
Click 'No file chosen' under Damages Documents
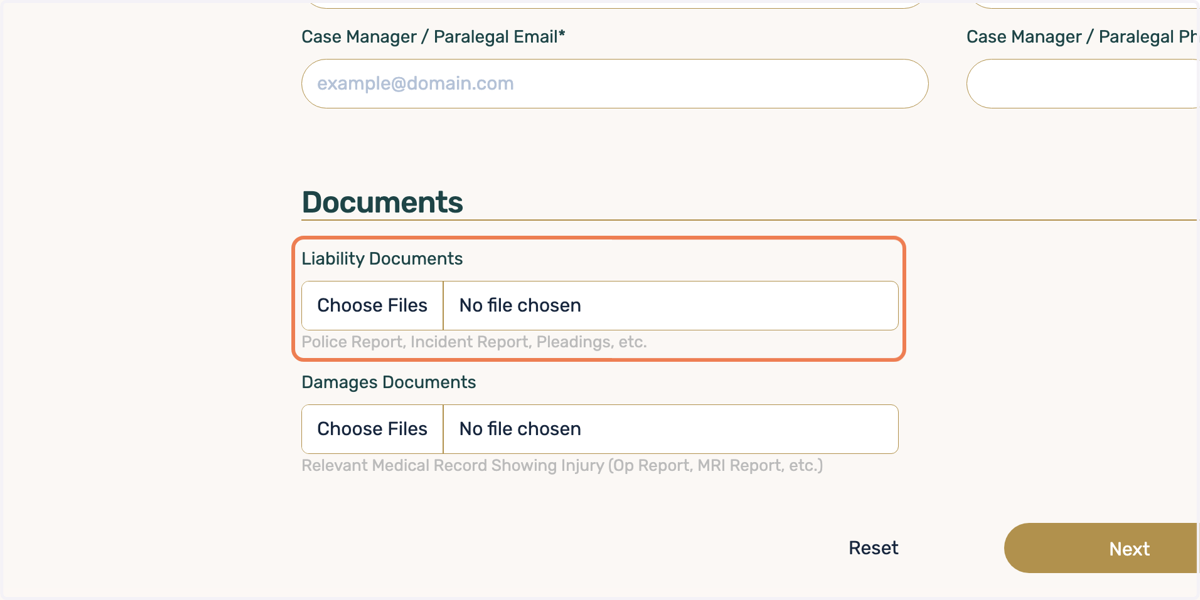click(520, 429)
